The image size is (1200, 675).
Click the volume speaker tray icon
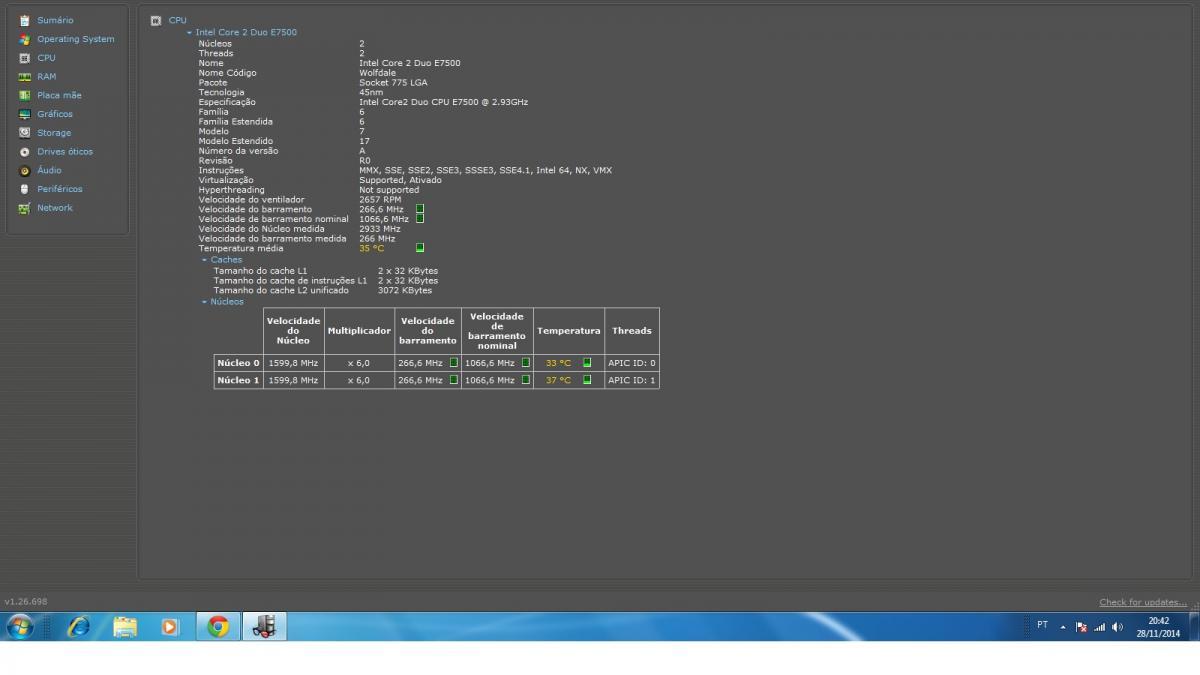click(1117, 627)
